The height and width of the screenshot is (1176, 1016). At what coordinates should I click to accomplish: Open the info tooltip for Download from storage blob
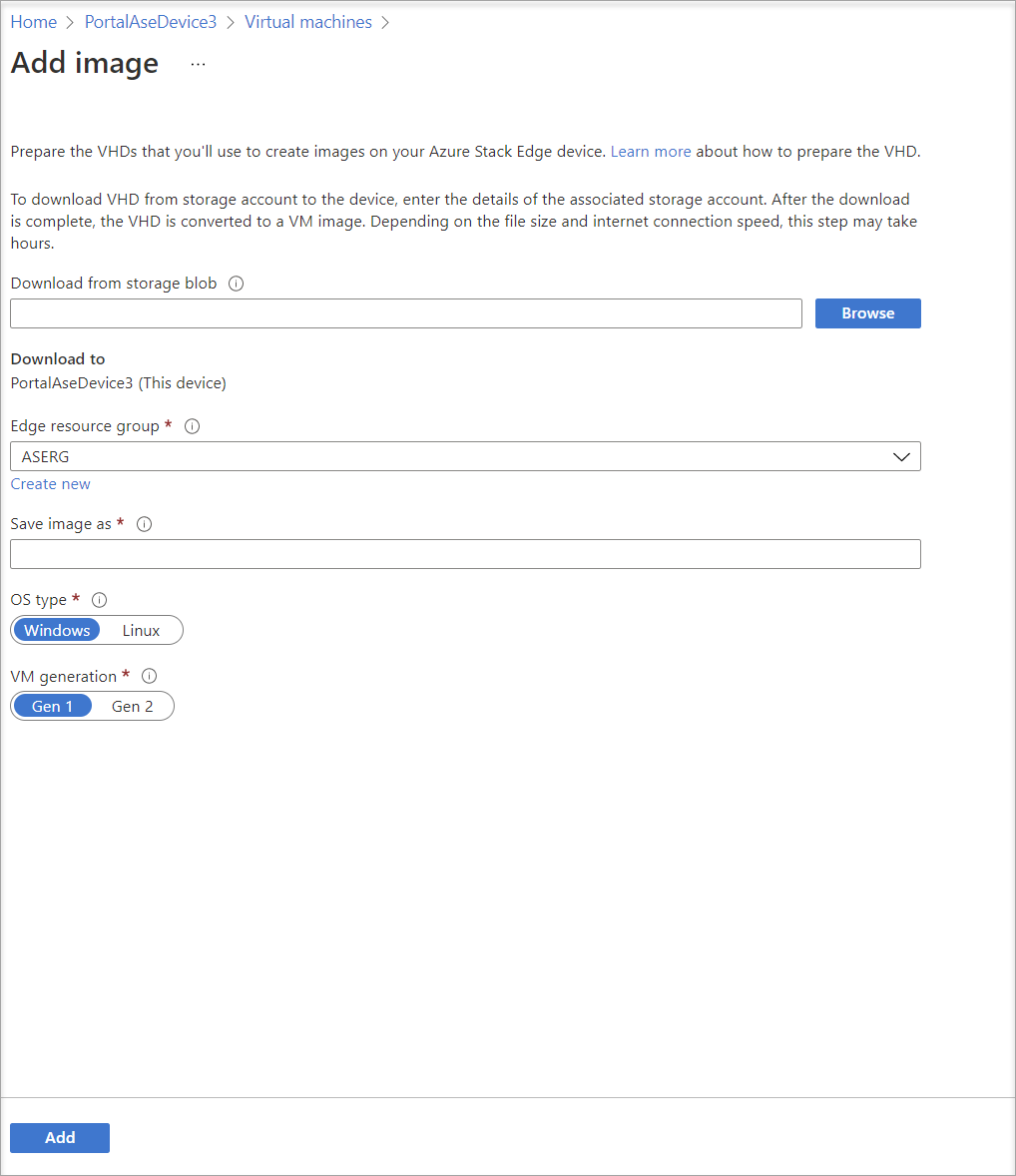236,284
